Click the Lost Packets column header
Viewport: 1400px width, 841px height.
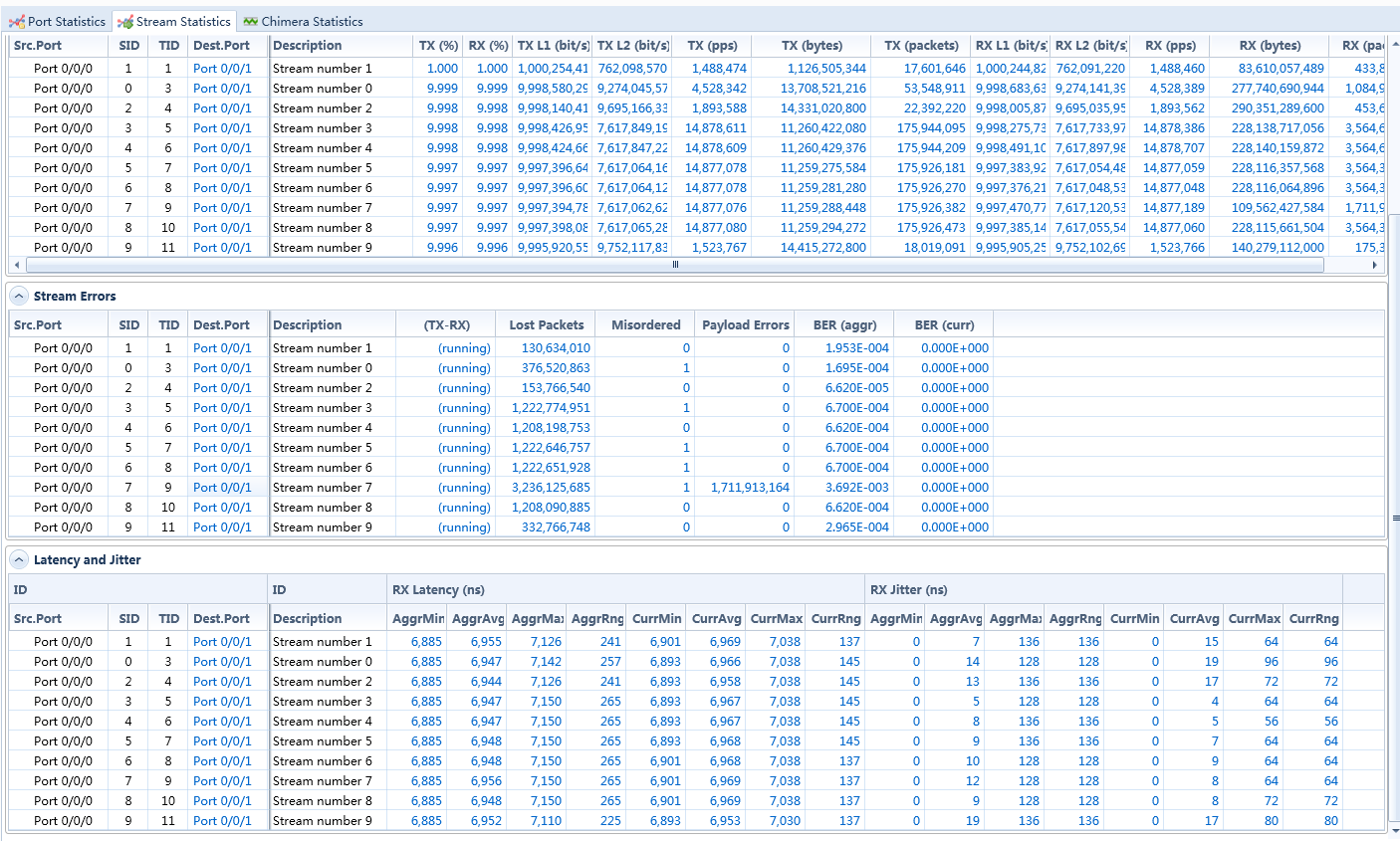pos(546,325)
